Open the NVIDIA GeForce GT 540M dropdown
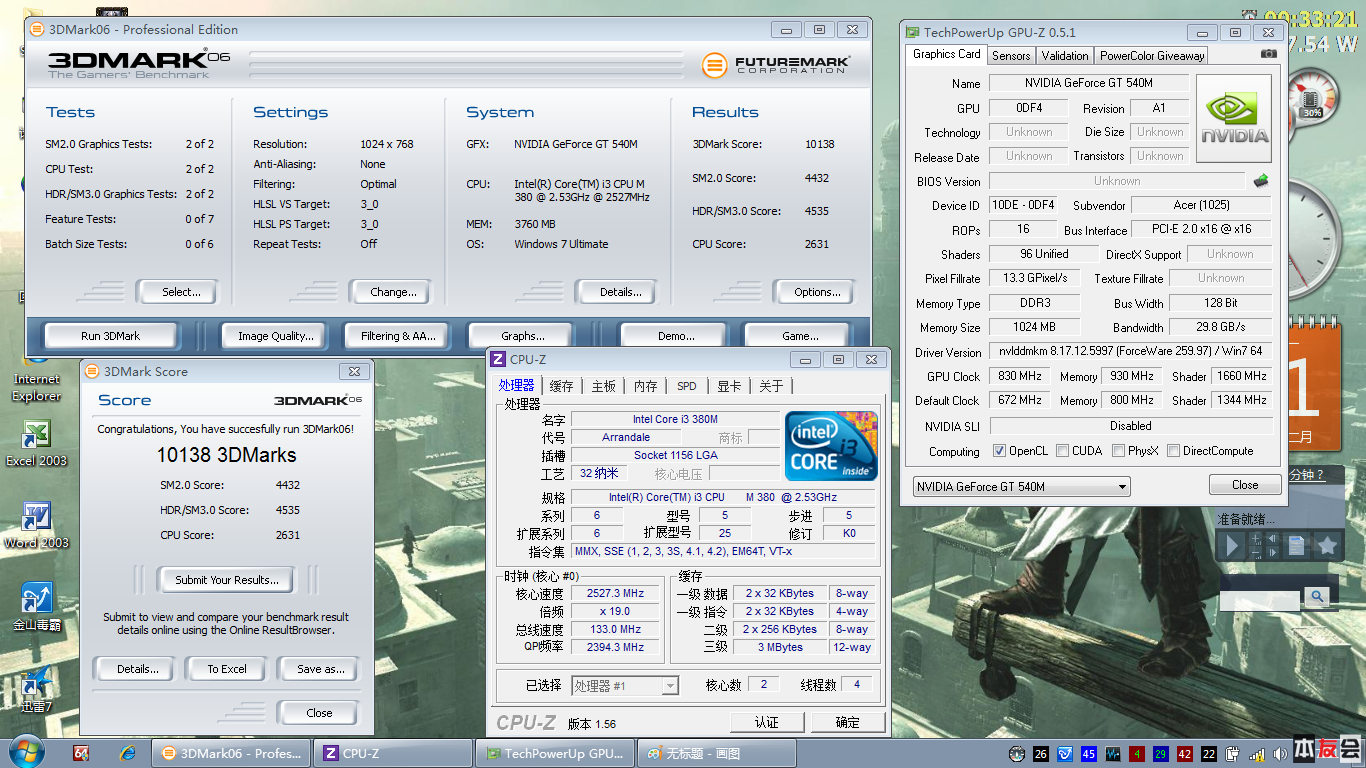This screenshot has height=768, width=1366. click(x=1021, y=487)
